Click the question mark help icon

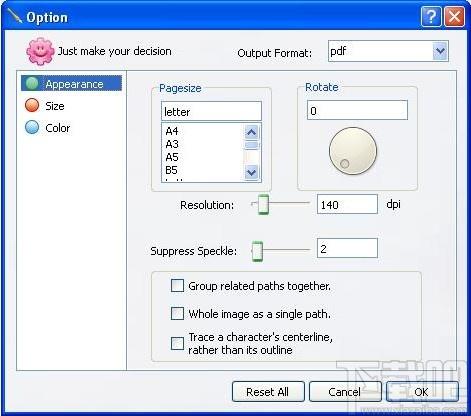431,16
